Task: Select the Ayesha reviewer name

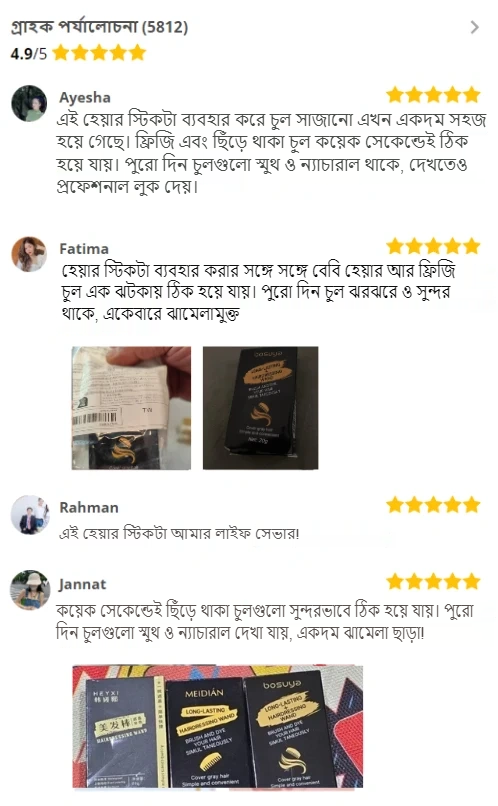Action: [x=85, y=97]
